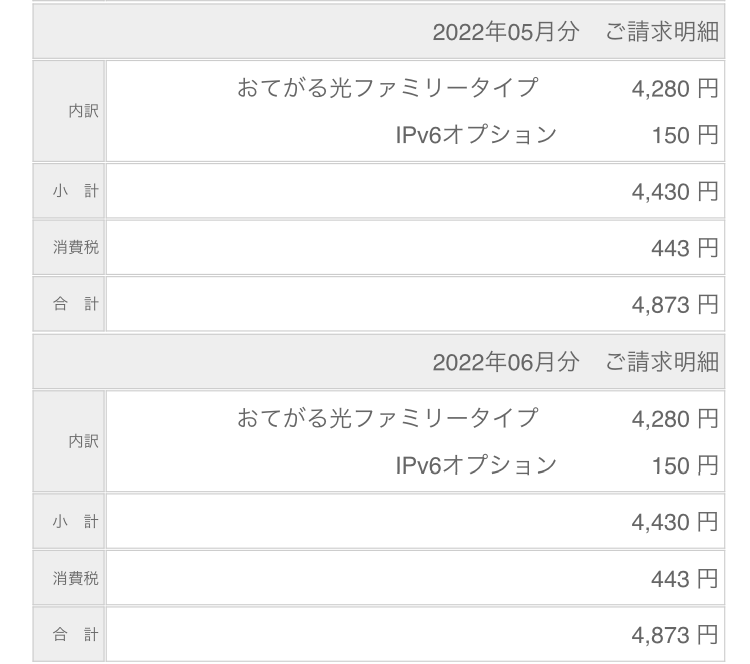The width and height of the screenshot is (750, 664).
Task: Click the May 小計 label cell
Action: [x=69, y=191]
